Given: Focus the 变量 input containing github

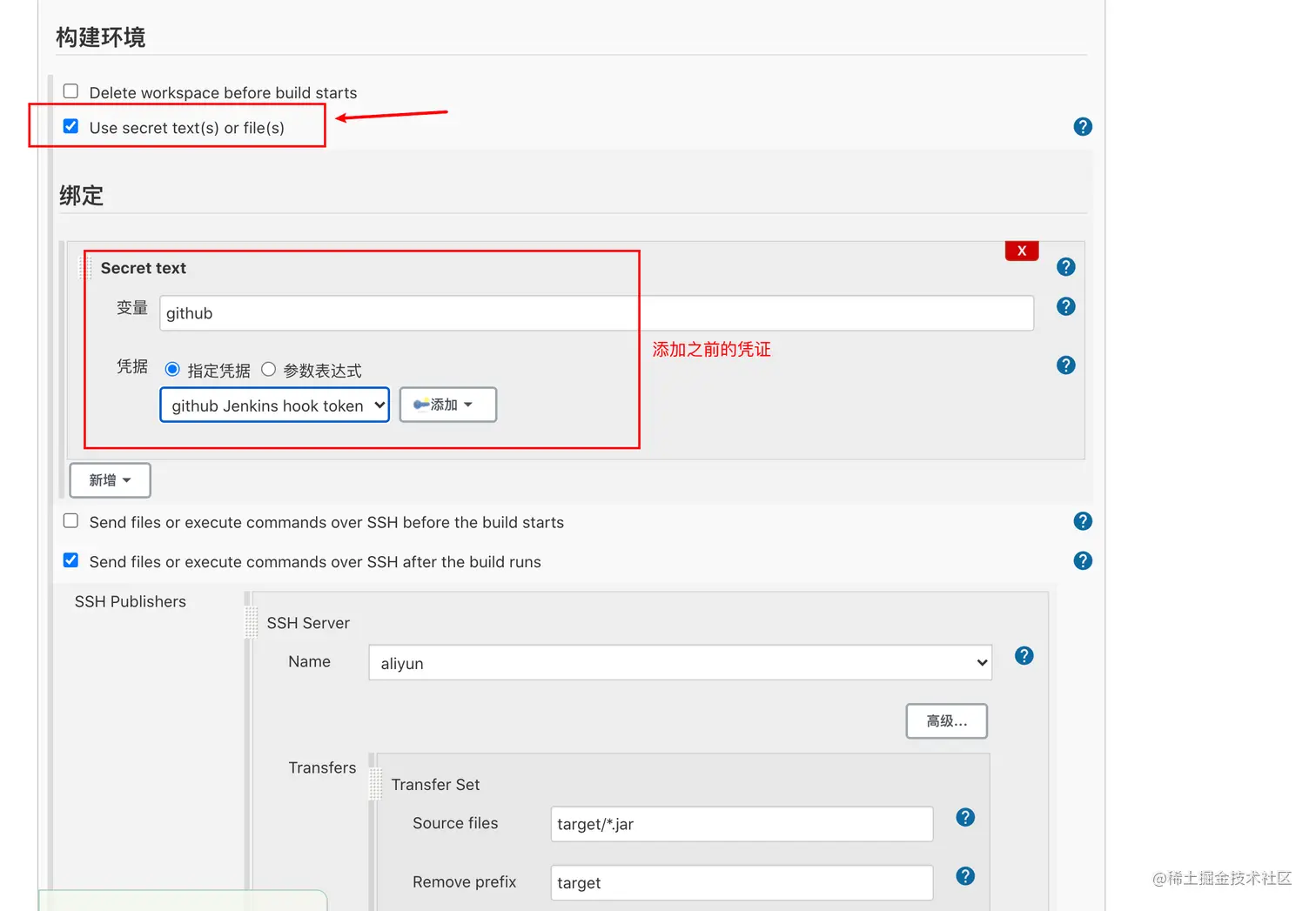Looking at the screenshot, I should coord(597,313).
